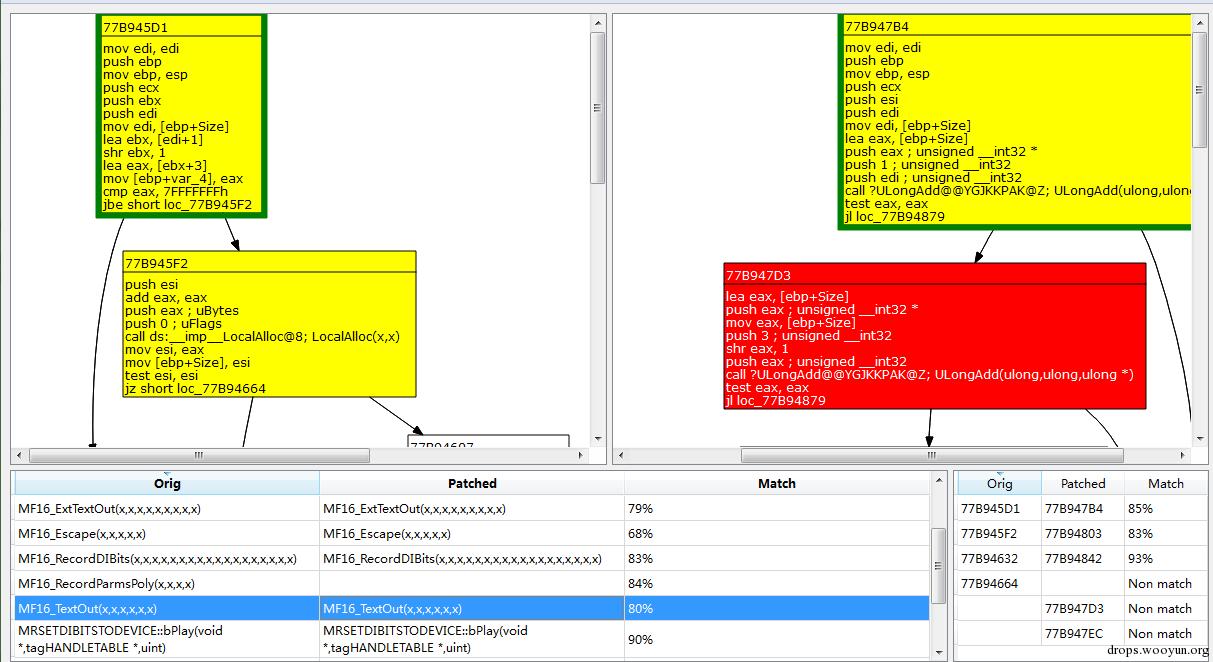
Task: Click Patched MF16_Escape cell
Action: 472,533
